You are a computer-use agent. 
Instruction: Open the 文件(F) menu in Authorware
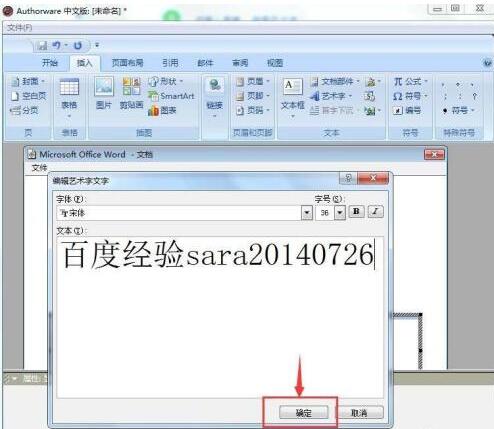click(20, 28)
